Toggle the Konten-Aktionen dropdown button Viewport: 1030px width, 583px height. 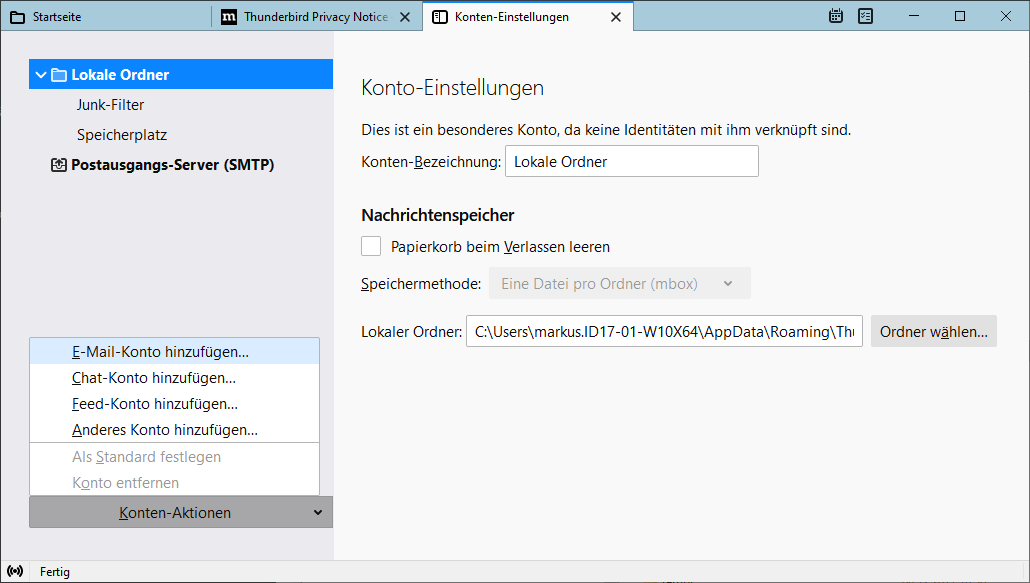coord(181,513)
